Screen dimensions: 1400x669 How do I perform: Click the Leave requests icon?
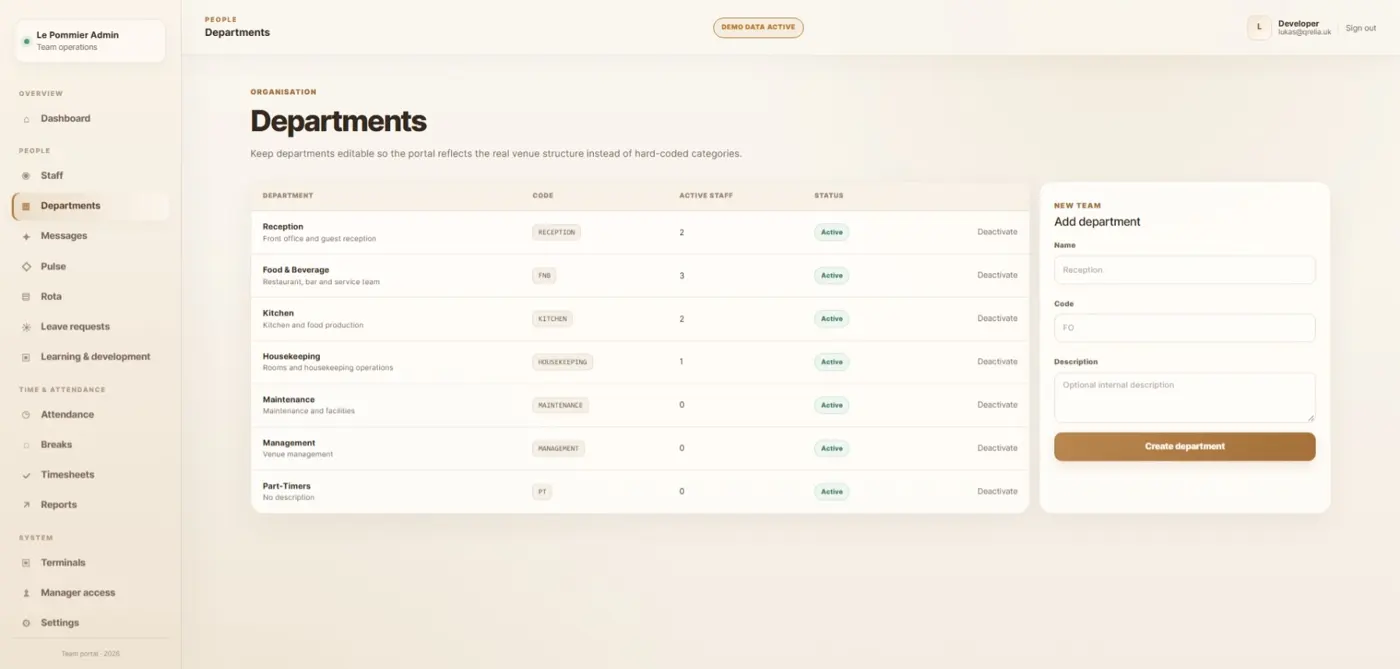pyautogui.click(x=26, y=327)
